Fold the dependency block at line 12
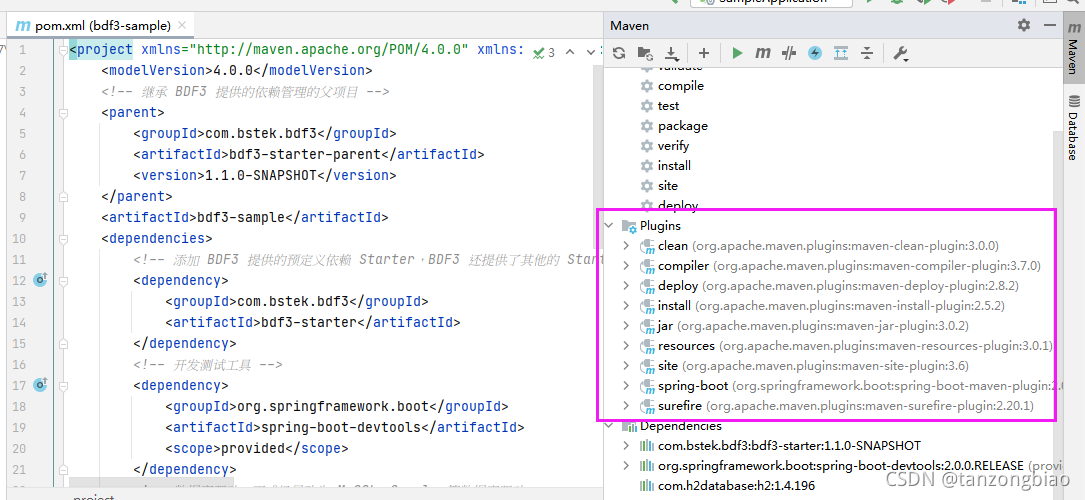The image size is (1085, 500). [63, 281]
